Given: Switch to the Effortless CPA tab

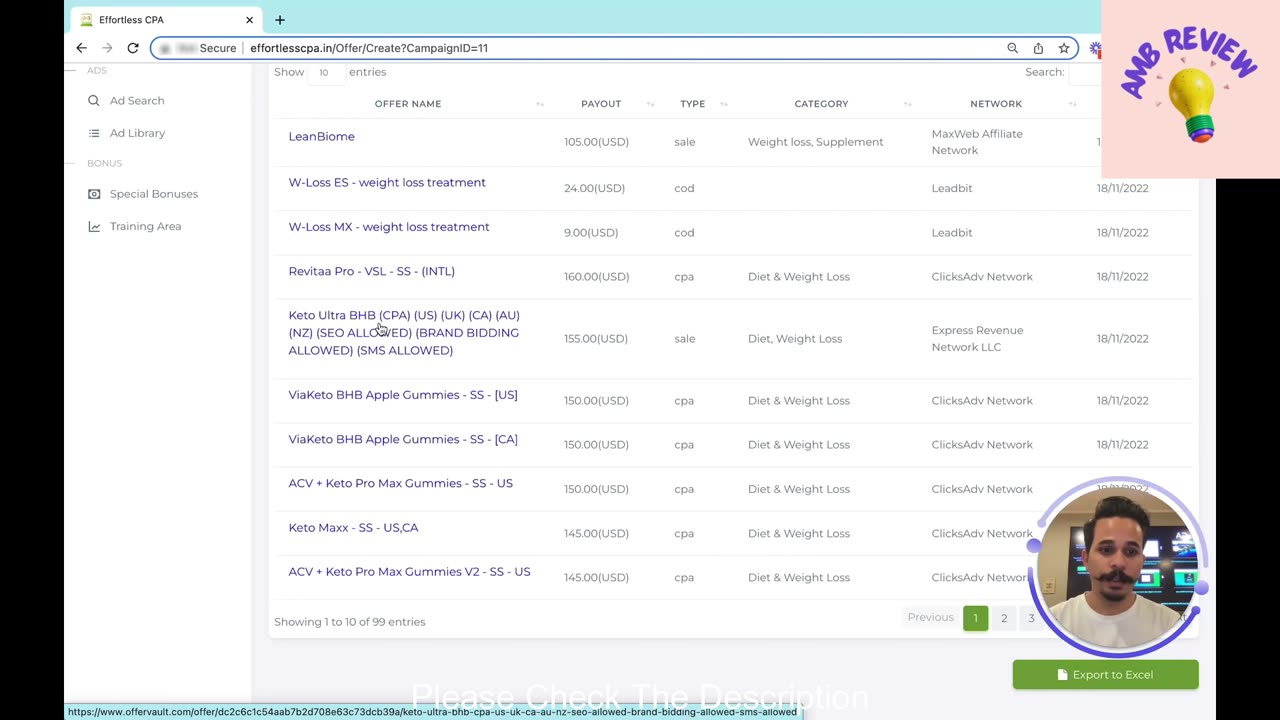Looking at the screenshot, I should tap(165, 20).
